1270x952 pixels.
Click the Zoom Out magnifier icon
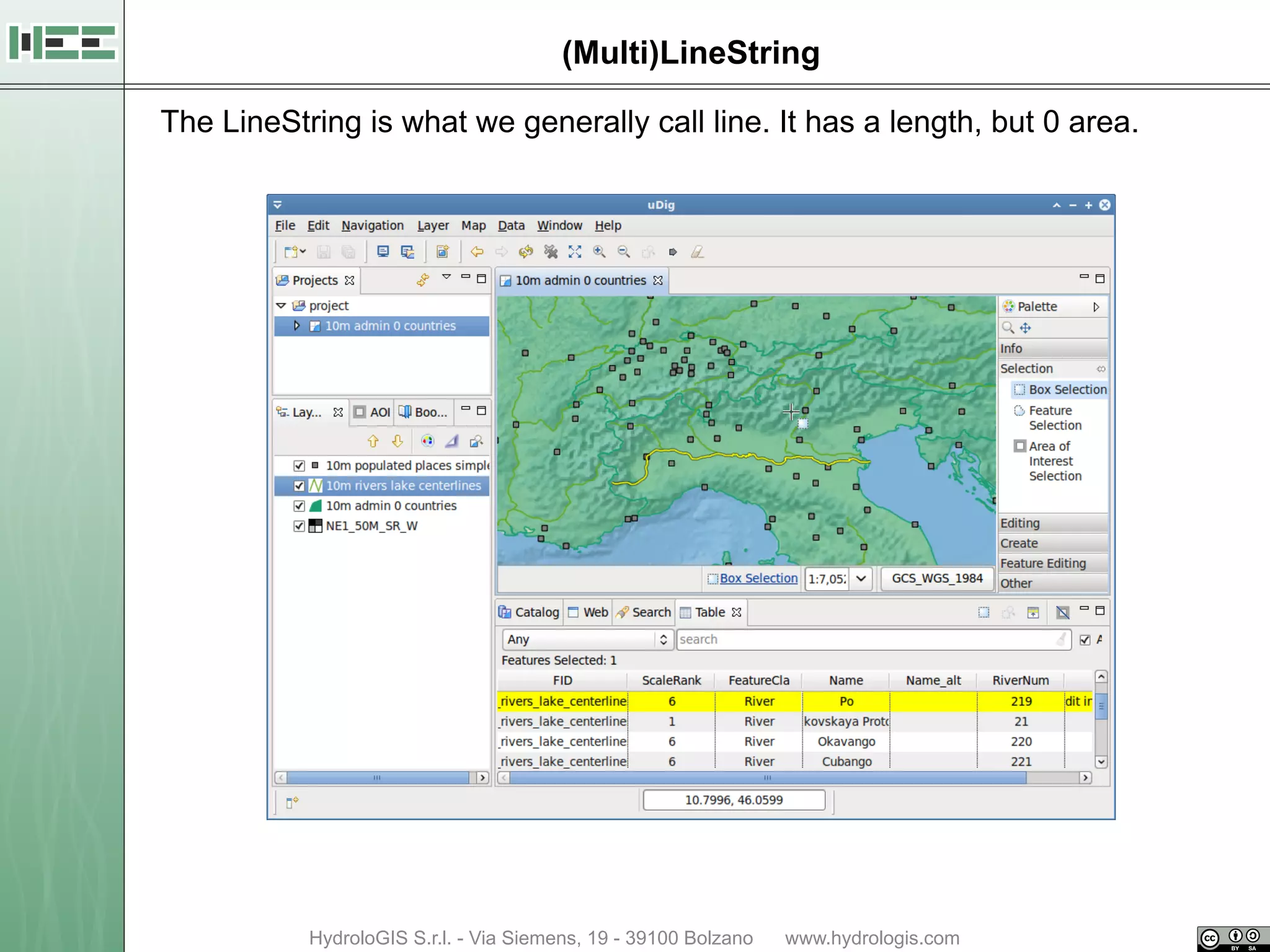coord(624,252)
